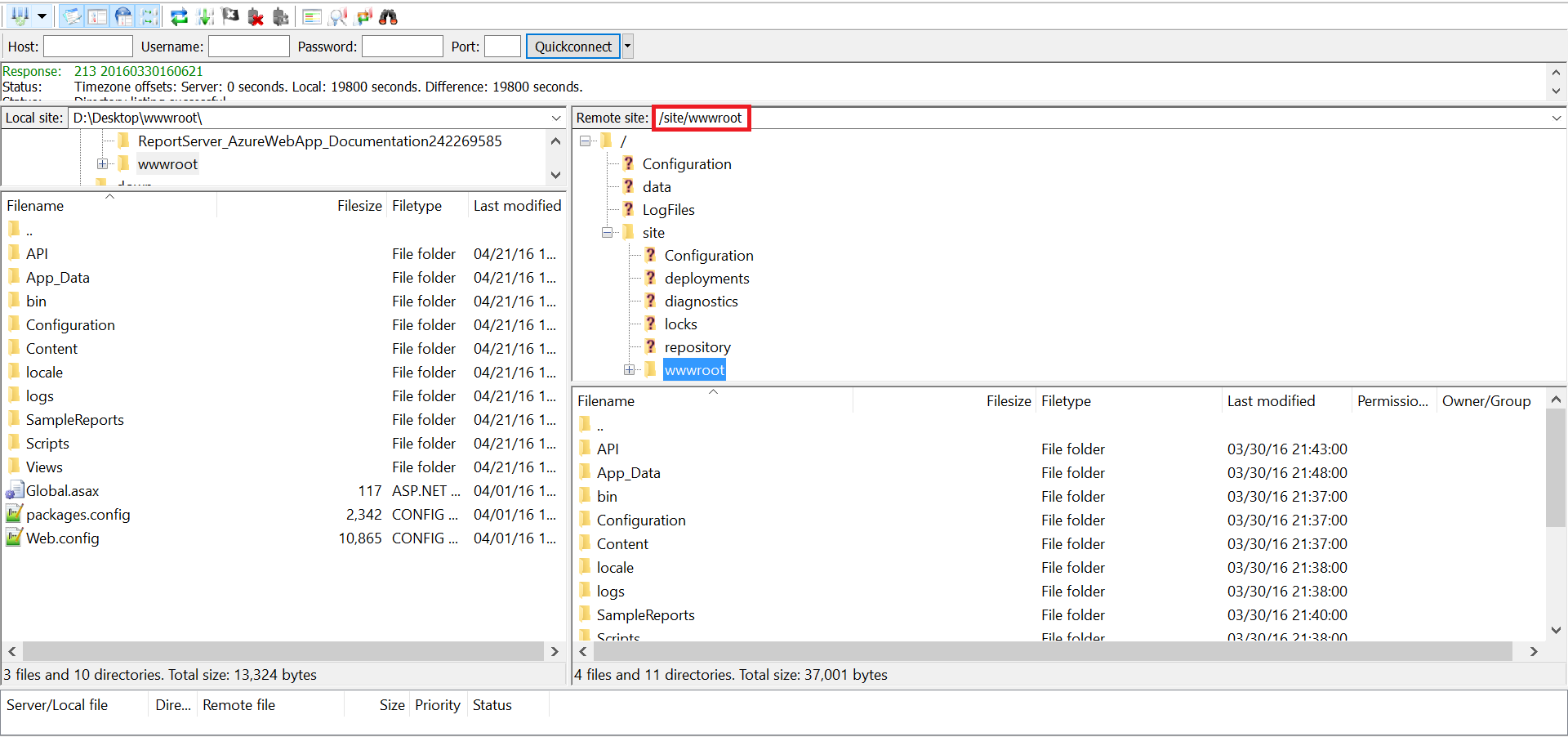This screenshot has width=1568, height=737.
Task: Click the local file list horizontal scrollbar
Action: click(283, 651)
